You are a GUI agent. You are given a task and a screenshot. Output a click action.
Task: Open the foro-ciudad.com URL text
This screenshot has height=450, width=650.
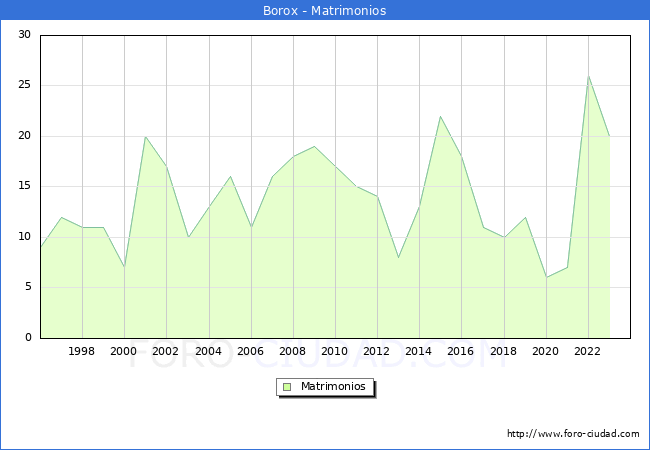(x=573, y=433)
